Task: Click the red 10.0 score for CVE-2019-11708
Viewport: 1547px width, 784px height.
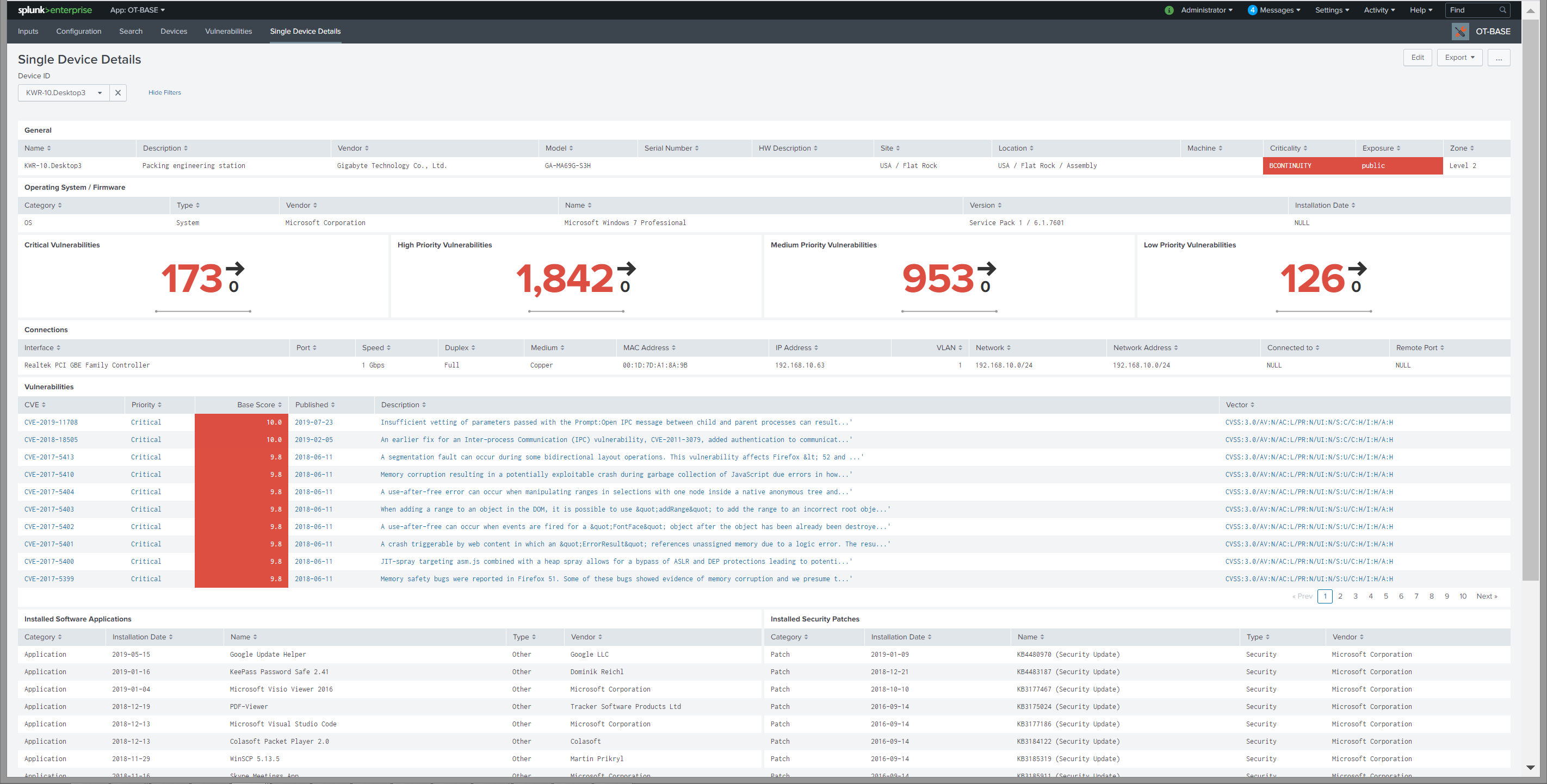Action: pos(242,422)
